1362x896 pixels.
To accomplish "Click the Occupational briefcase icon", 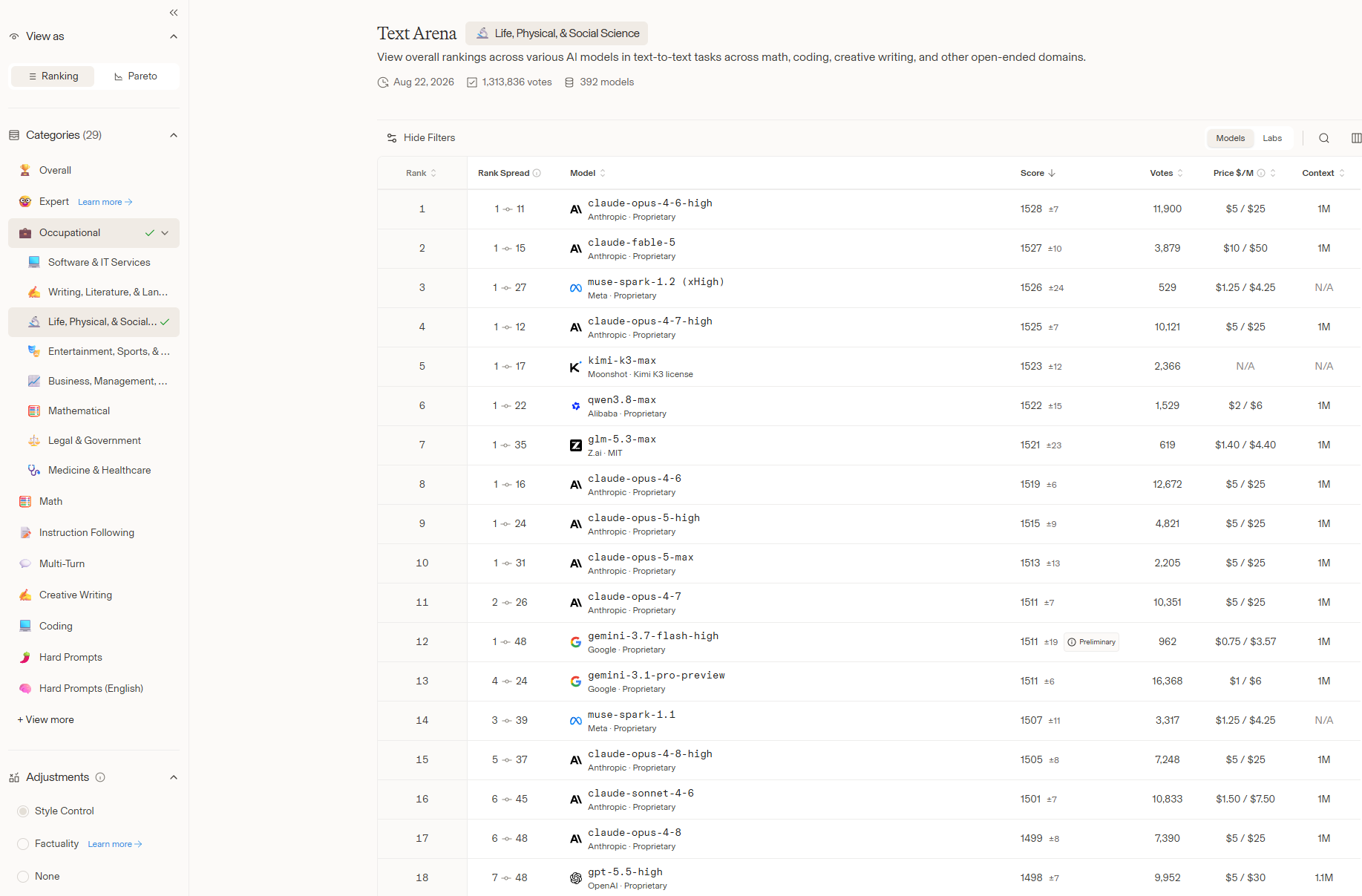I will (x=25, y=233).
